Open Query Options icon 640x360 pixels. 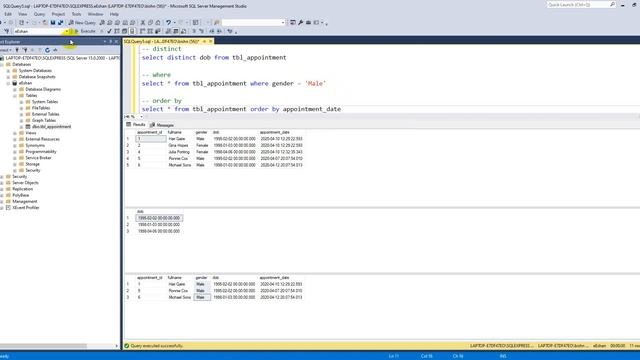pyautogui.click(x=124, y=31)
